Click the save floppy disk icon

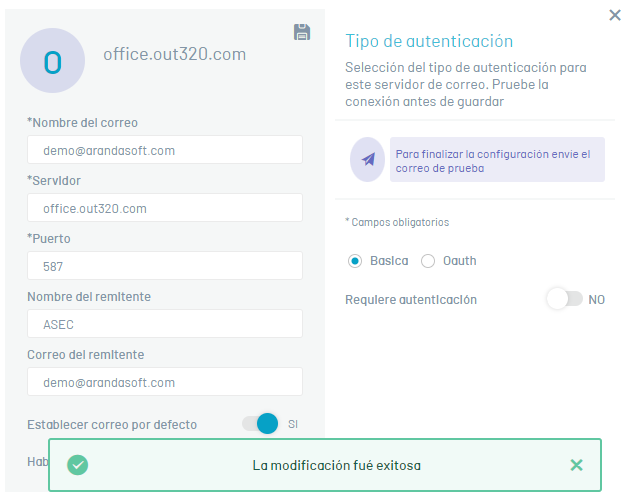coord(302,32)
